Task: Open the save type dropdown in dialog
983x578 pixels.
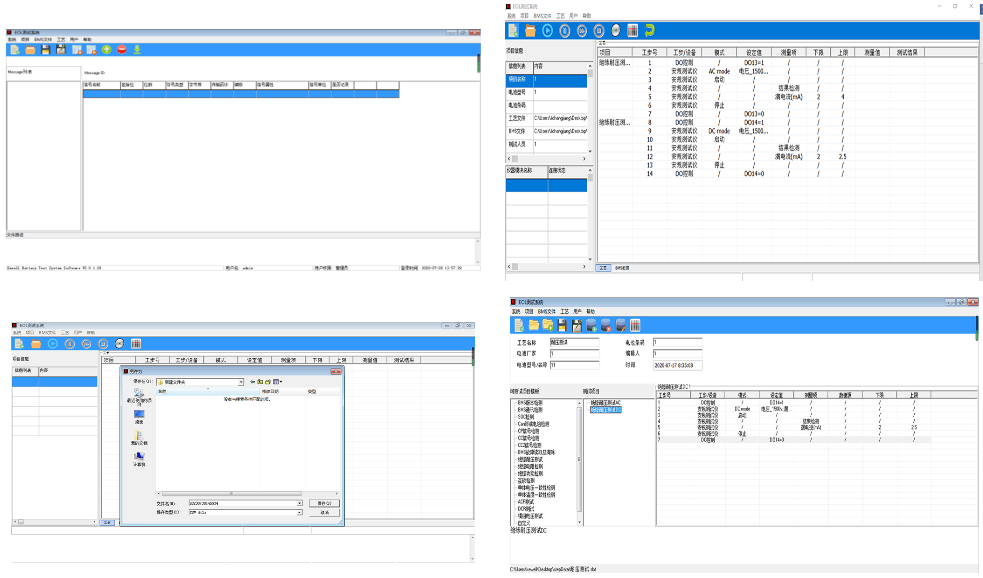Action: pos(300,512)
